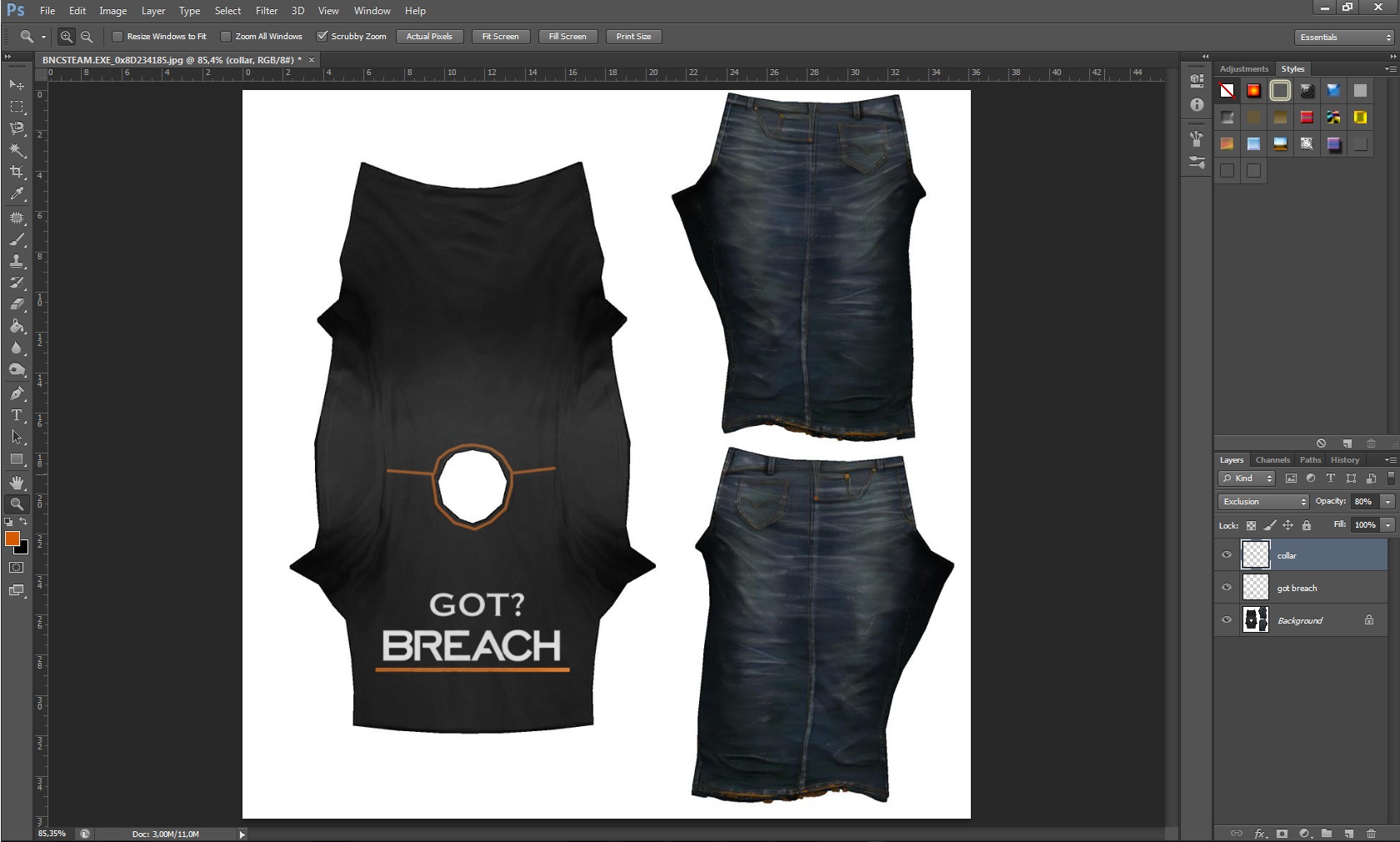Select the Eraser tool
Screen dimensions: 1400x842
click(17, 304)
